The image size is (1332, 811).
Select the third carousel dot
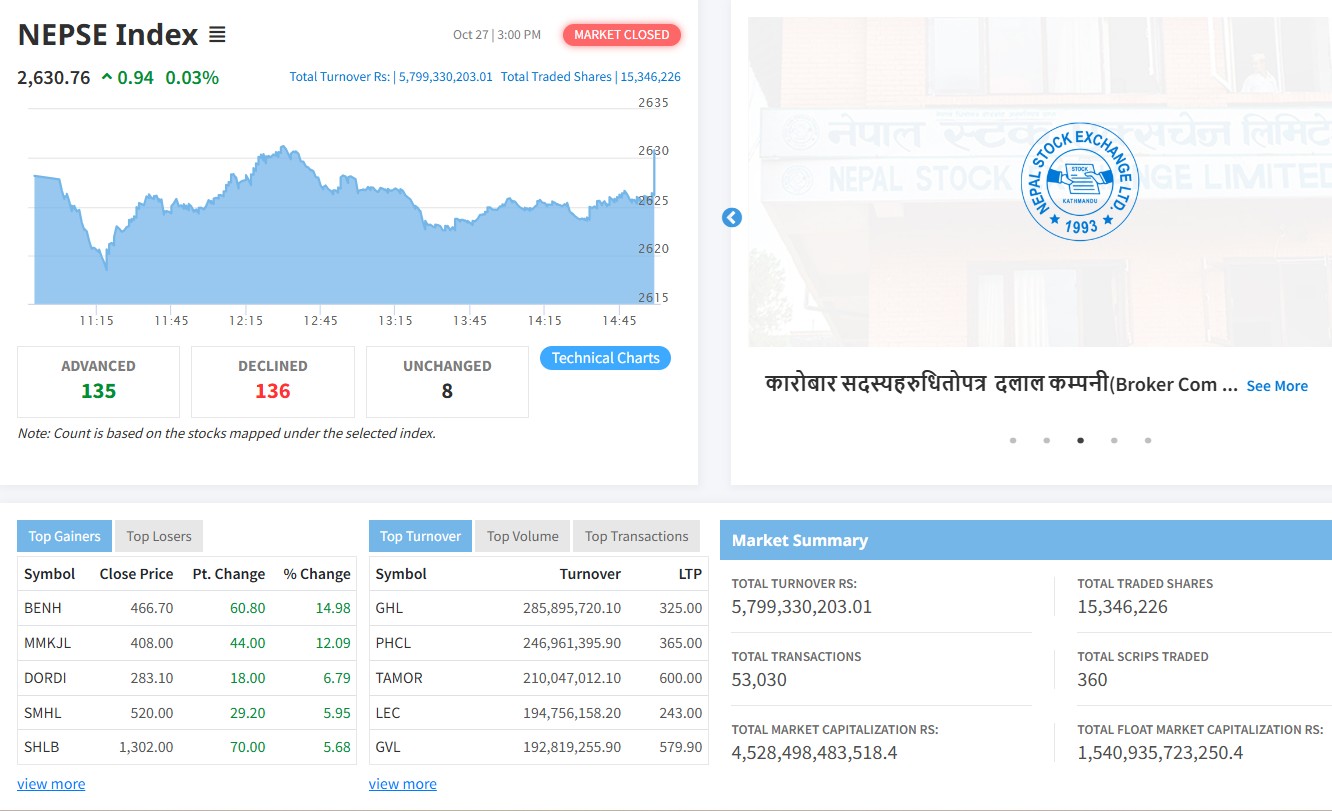coord(1081,440)
